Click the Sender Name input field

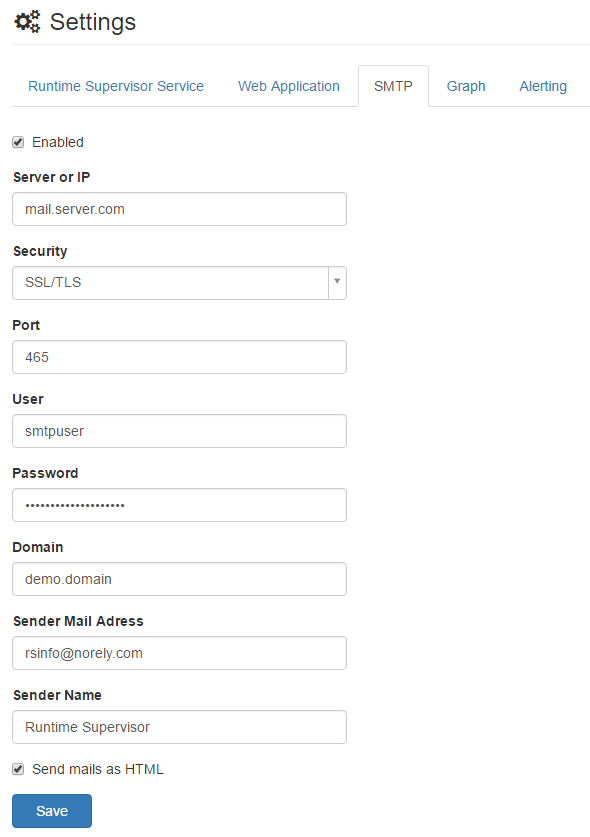click(179, 727)
